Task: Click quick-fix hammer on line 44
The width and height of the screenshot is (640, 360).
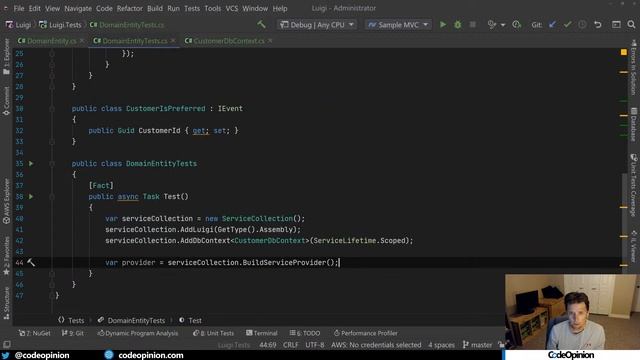Action: click(31, 262)
